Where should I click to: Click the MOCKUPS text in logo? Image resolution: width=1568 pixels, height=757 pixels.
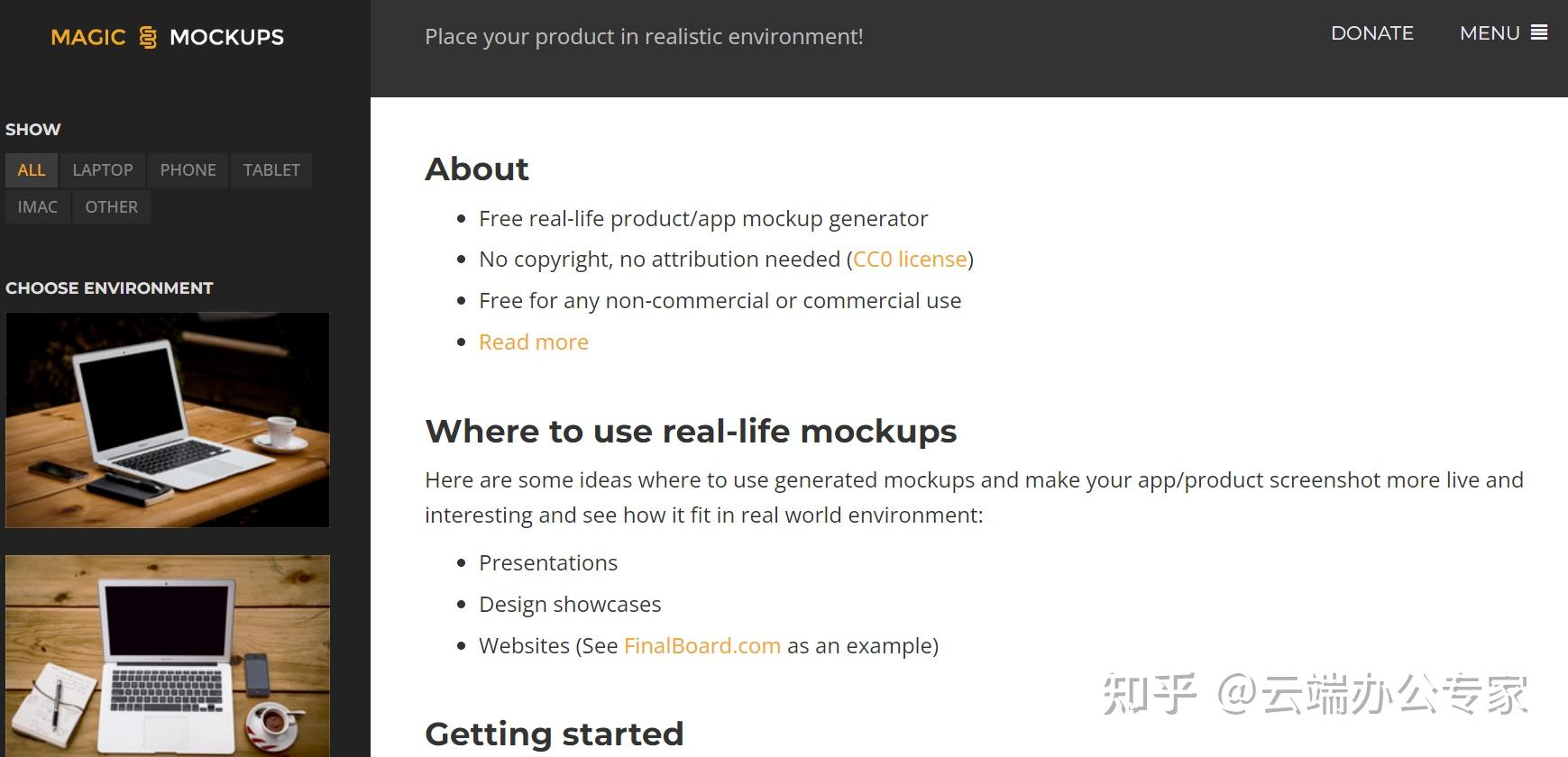(227, 37)
